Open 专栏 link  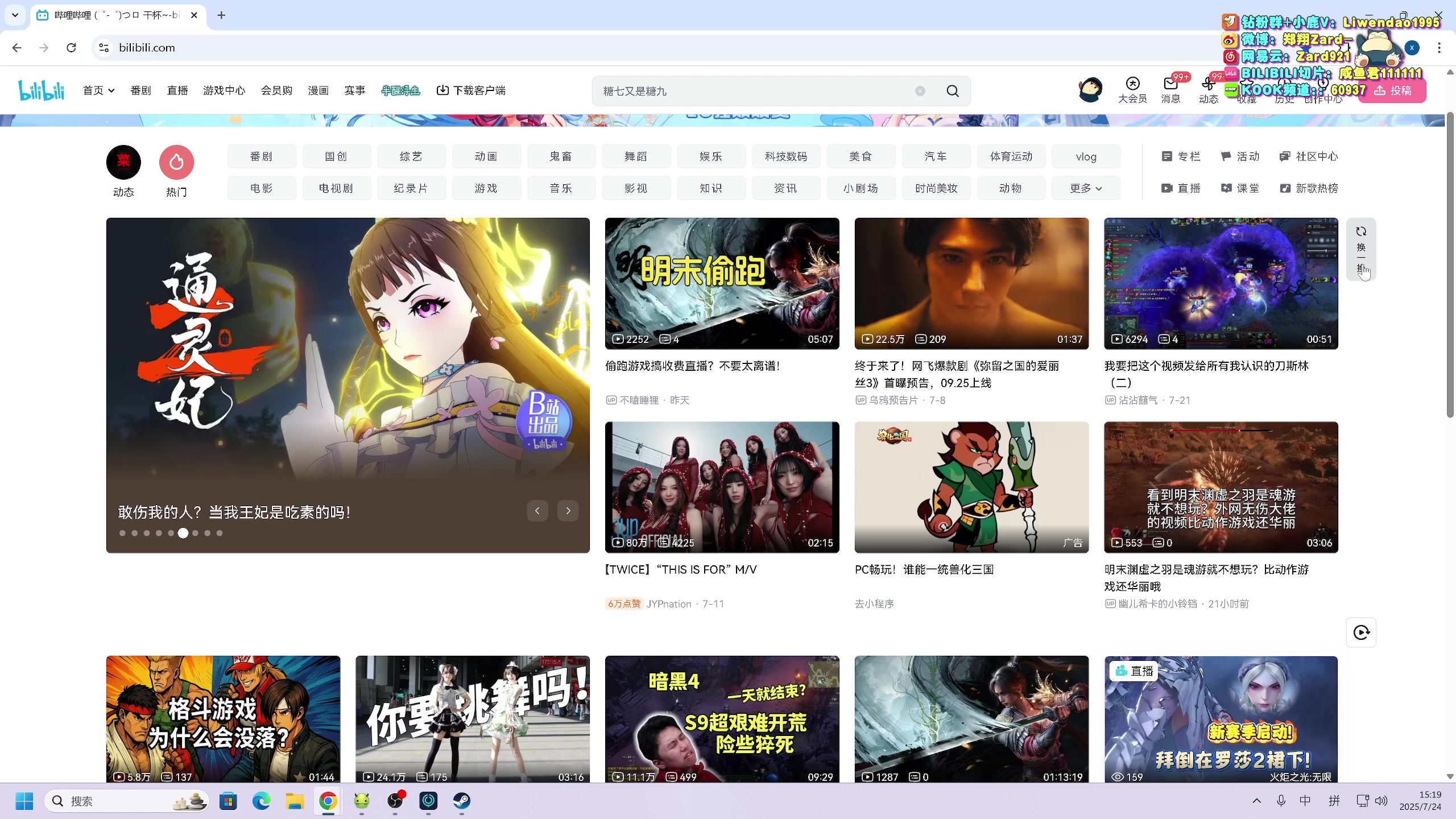point(1181,156)
